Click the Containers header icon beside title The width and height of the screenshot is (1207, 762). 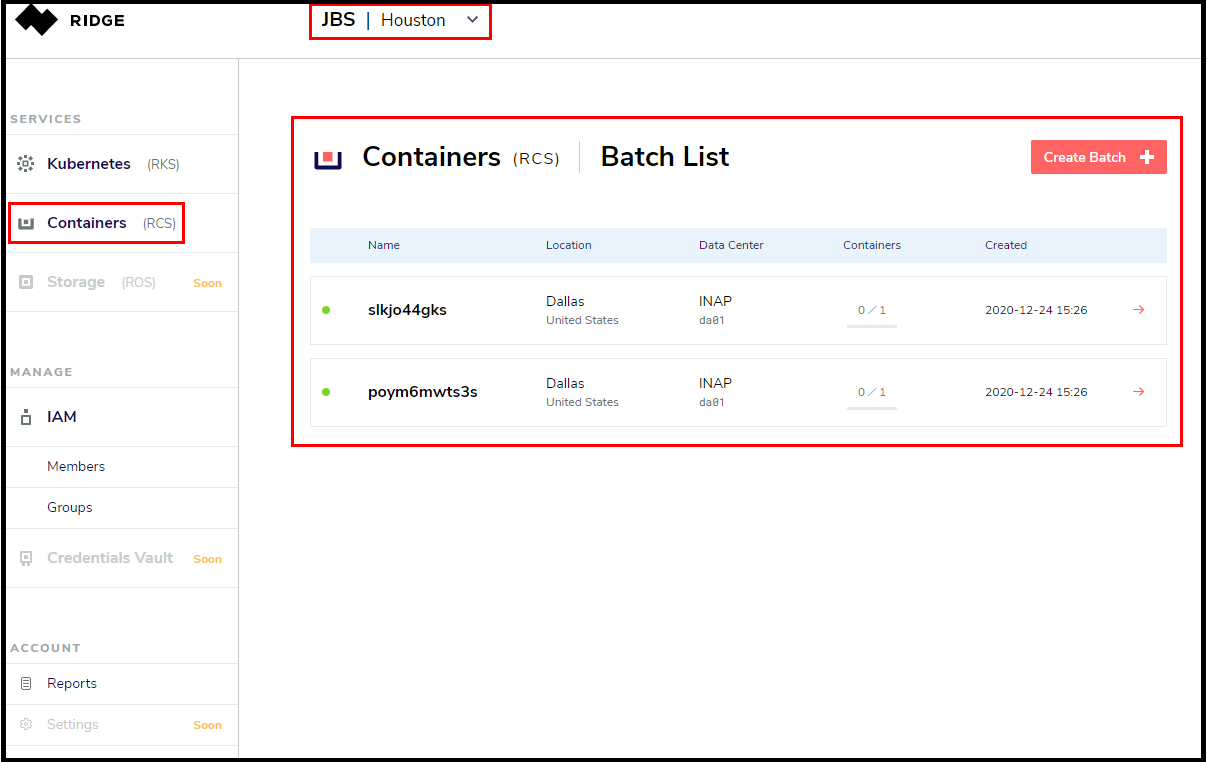click(x=328, y=159)
